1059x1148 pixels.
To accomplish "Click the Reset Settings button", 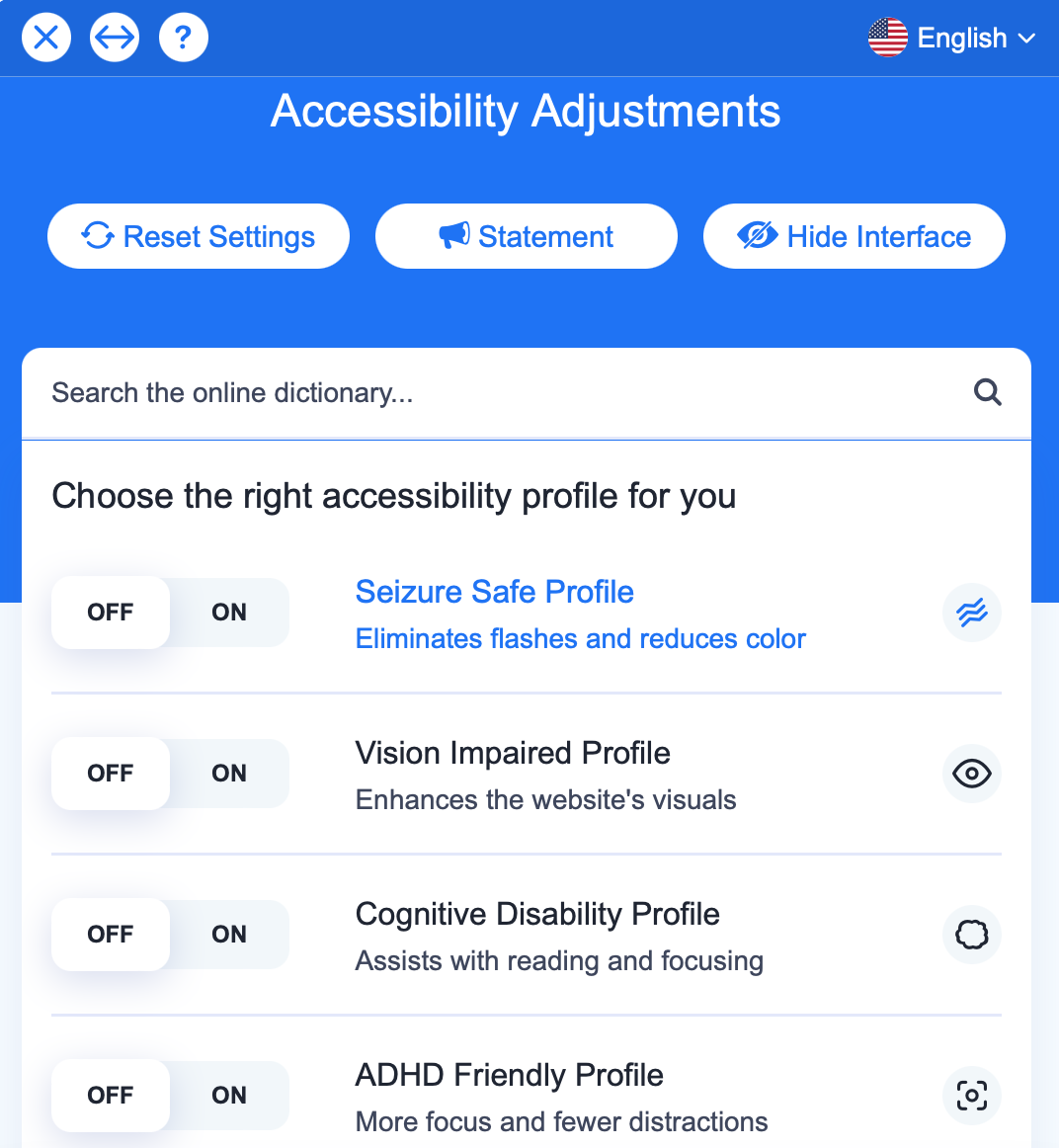I will pyautogui.click(x=199, y=236).
